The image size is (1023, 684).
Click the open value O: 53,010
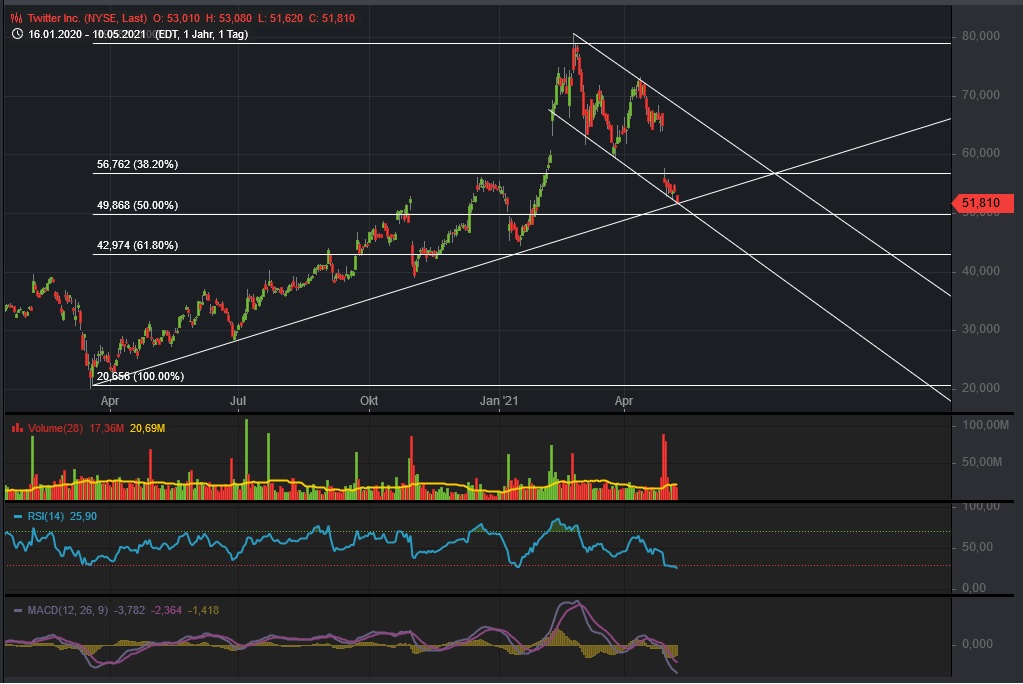(x=176, y=18)
